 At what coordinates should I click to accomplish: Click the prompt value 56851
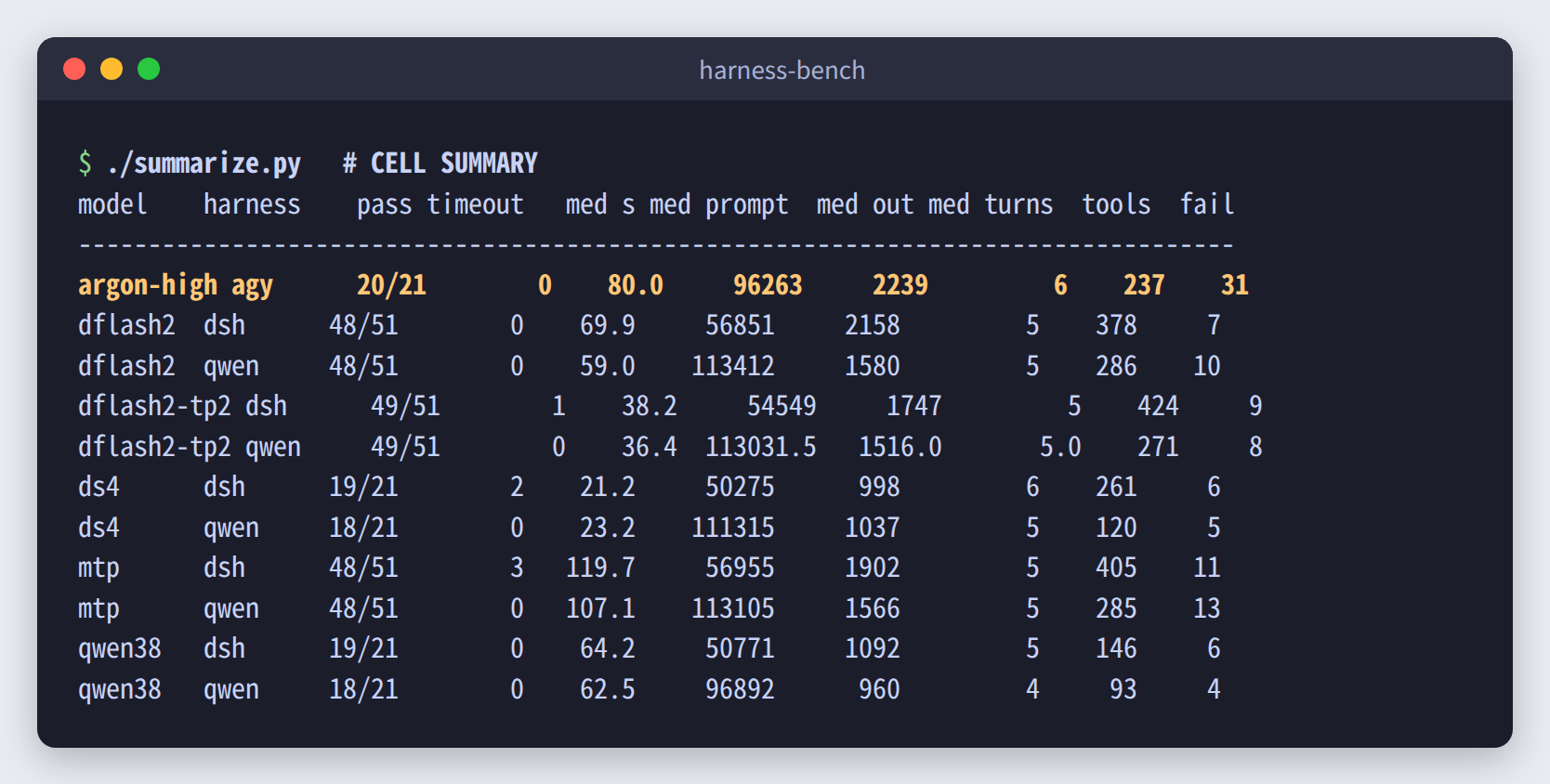click(740, 325)
